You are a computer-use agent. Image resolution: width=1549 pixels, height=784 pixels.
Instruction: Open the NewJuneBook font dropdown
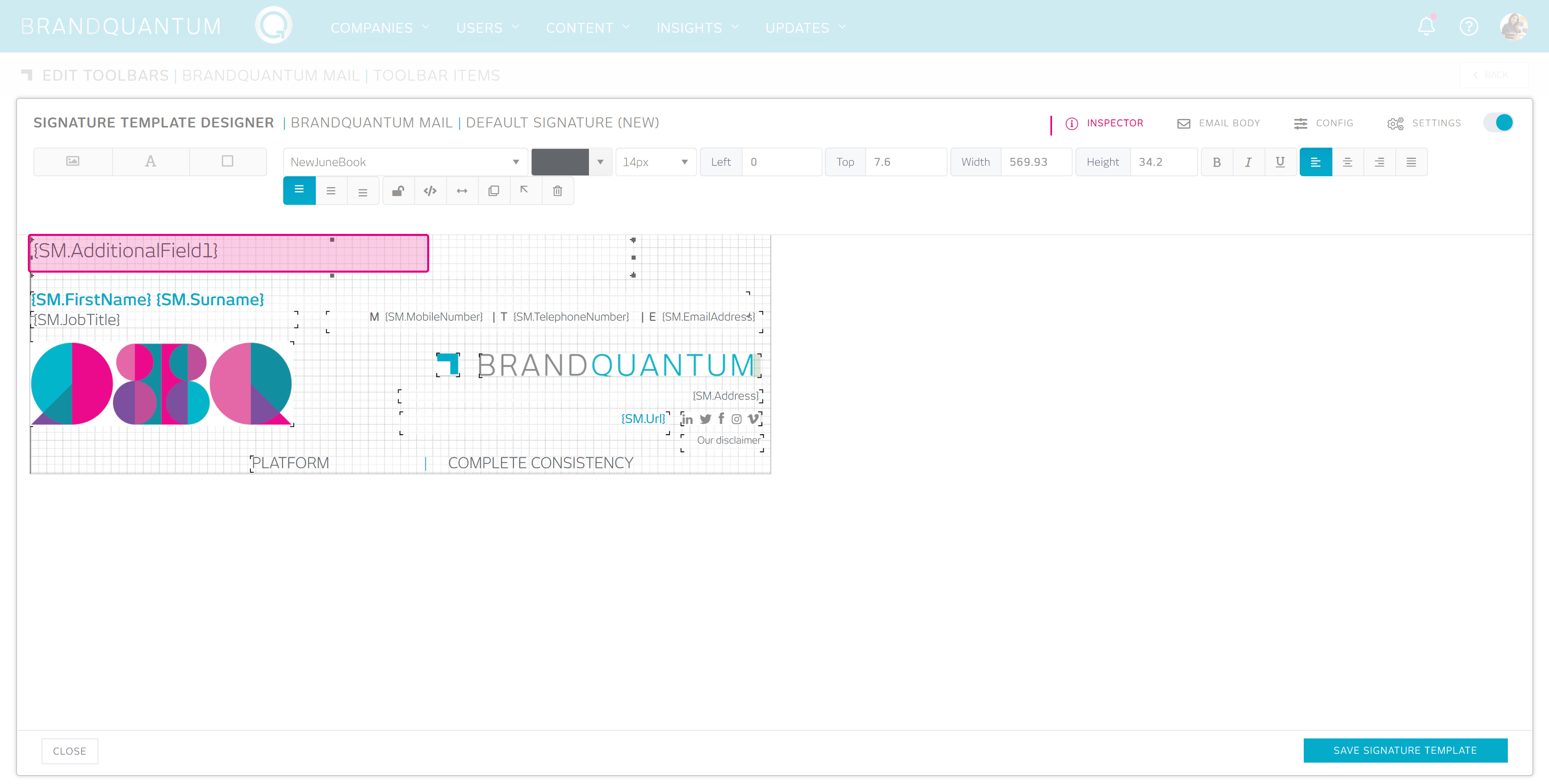coord(405,162)
